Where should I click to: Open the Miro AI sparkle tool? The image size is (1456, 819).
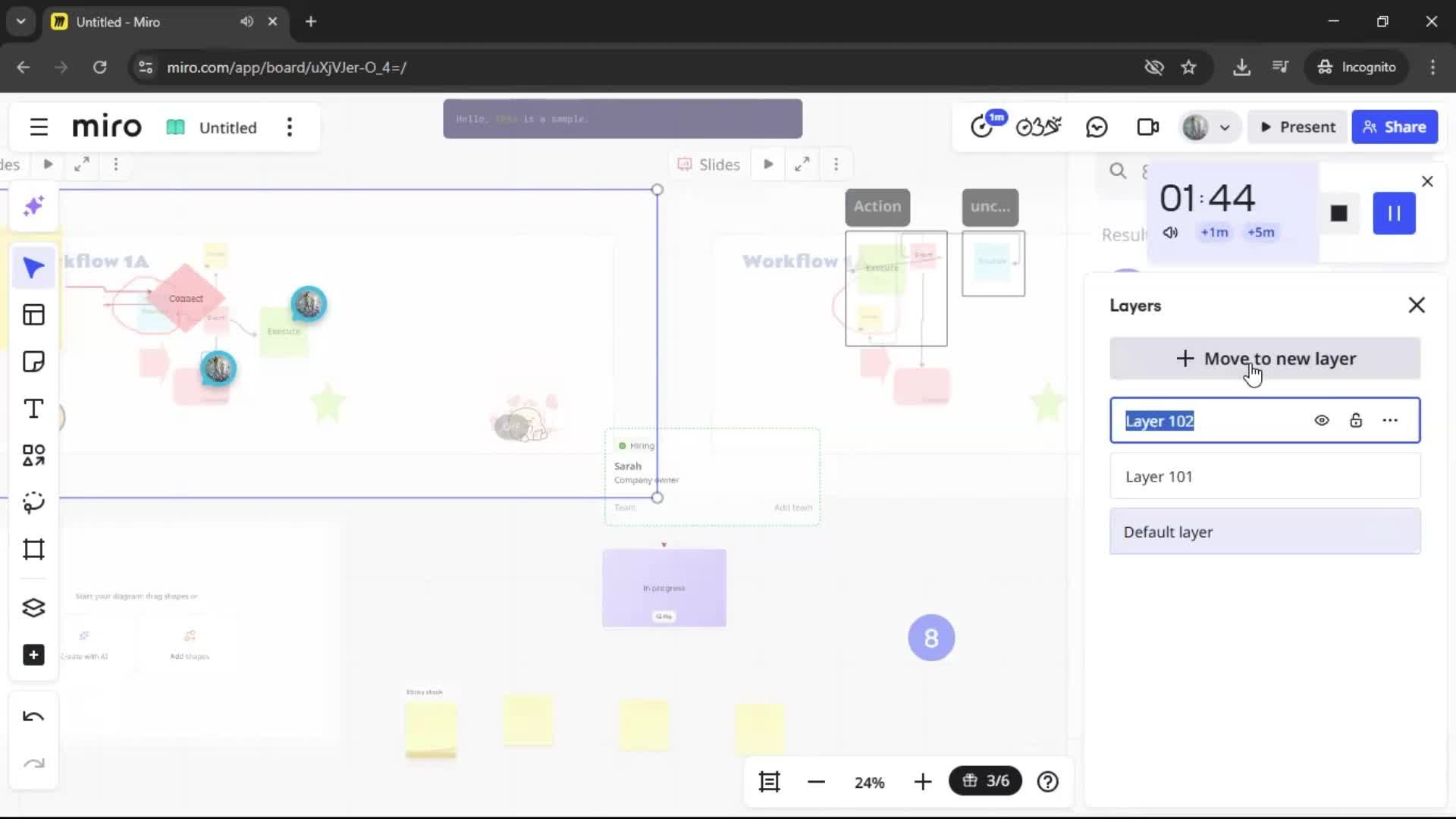pyautogui.click(x=33, y=206)
